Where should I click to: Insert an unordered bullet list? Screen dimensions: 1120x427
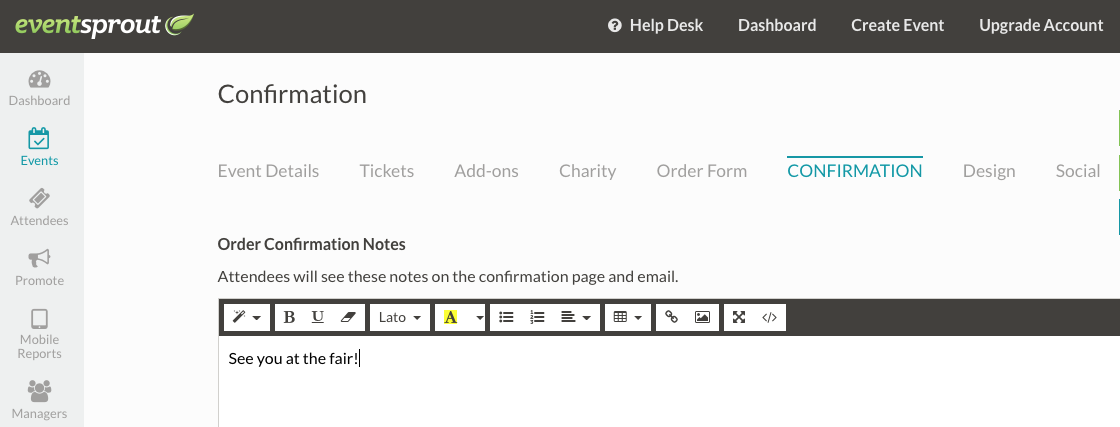point(506,317)
